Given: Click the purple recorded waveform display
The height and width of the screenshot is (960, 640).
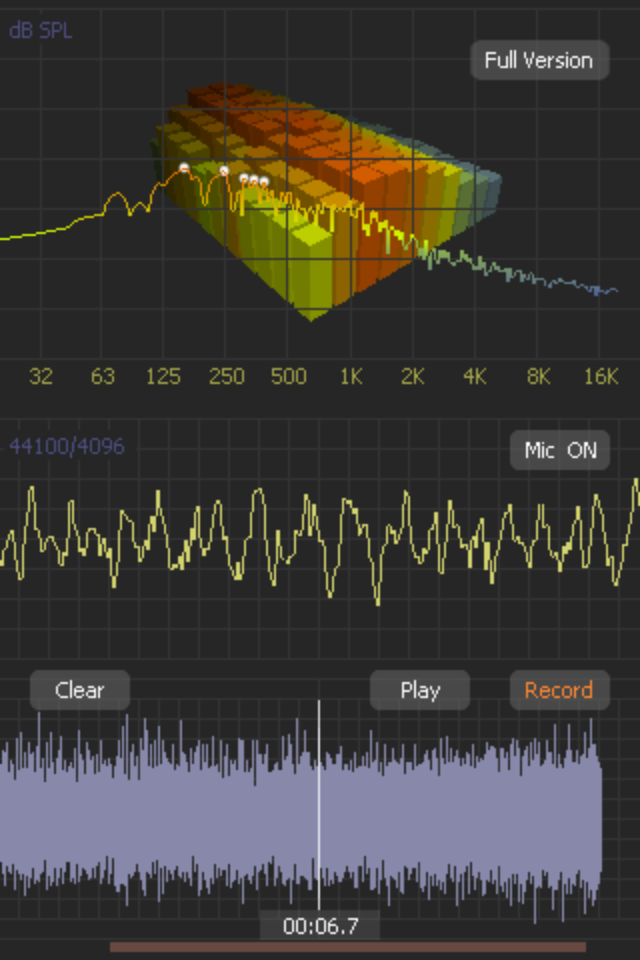Looking at the screenshot, I should (300, 817).
